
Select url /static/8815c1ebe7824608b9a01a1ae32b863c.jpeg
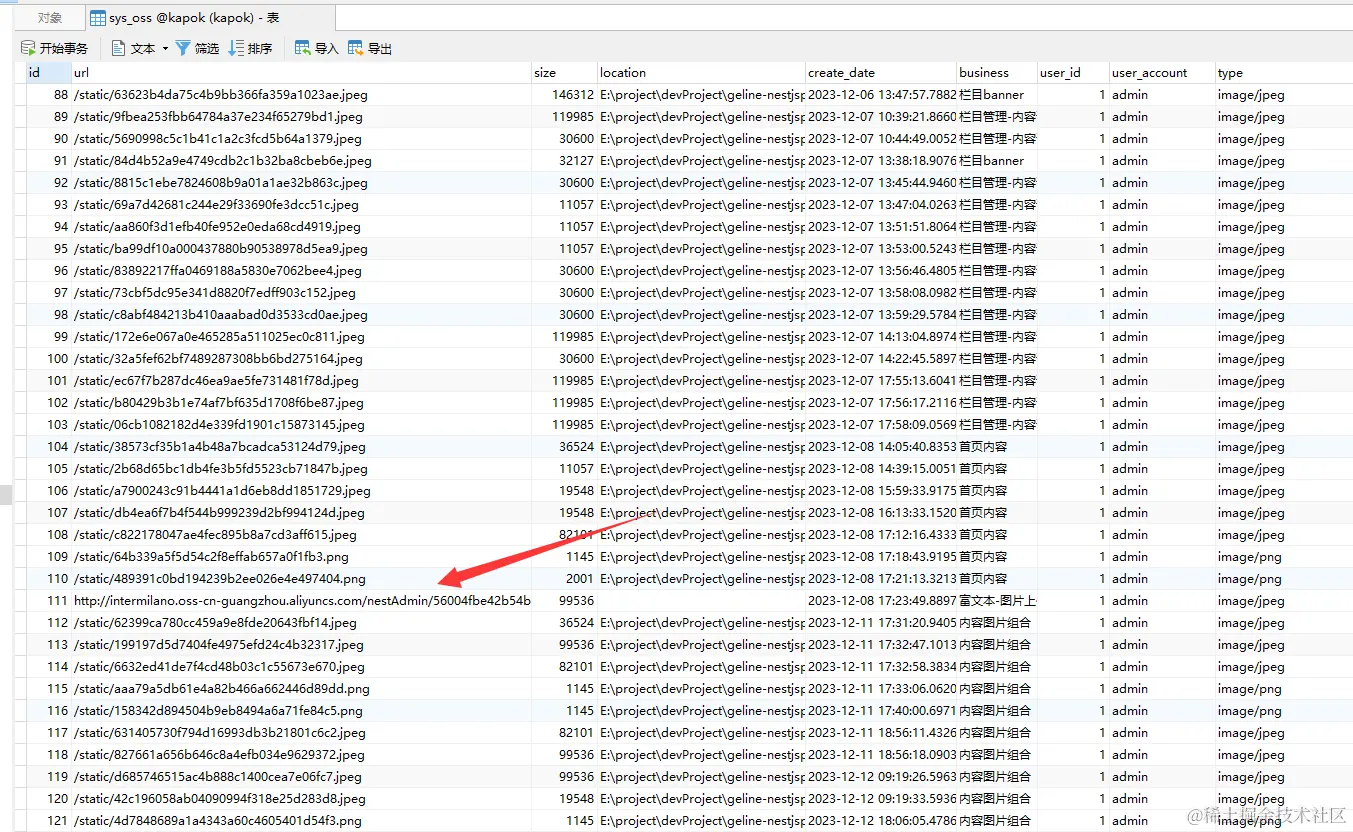(x=301, y=183)
